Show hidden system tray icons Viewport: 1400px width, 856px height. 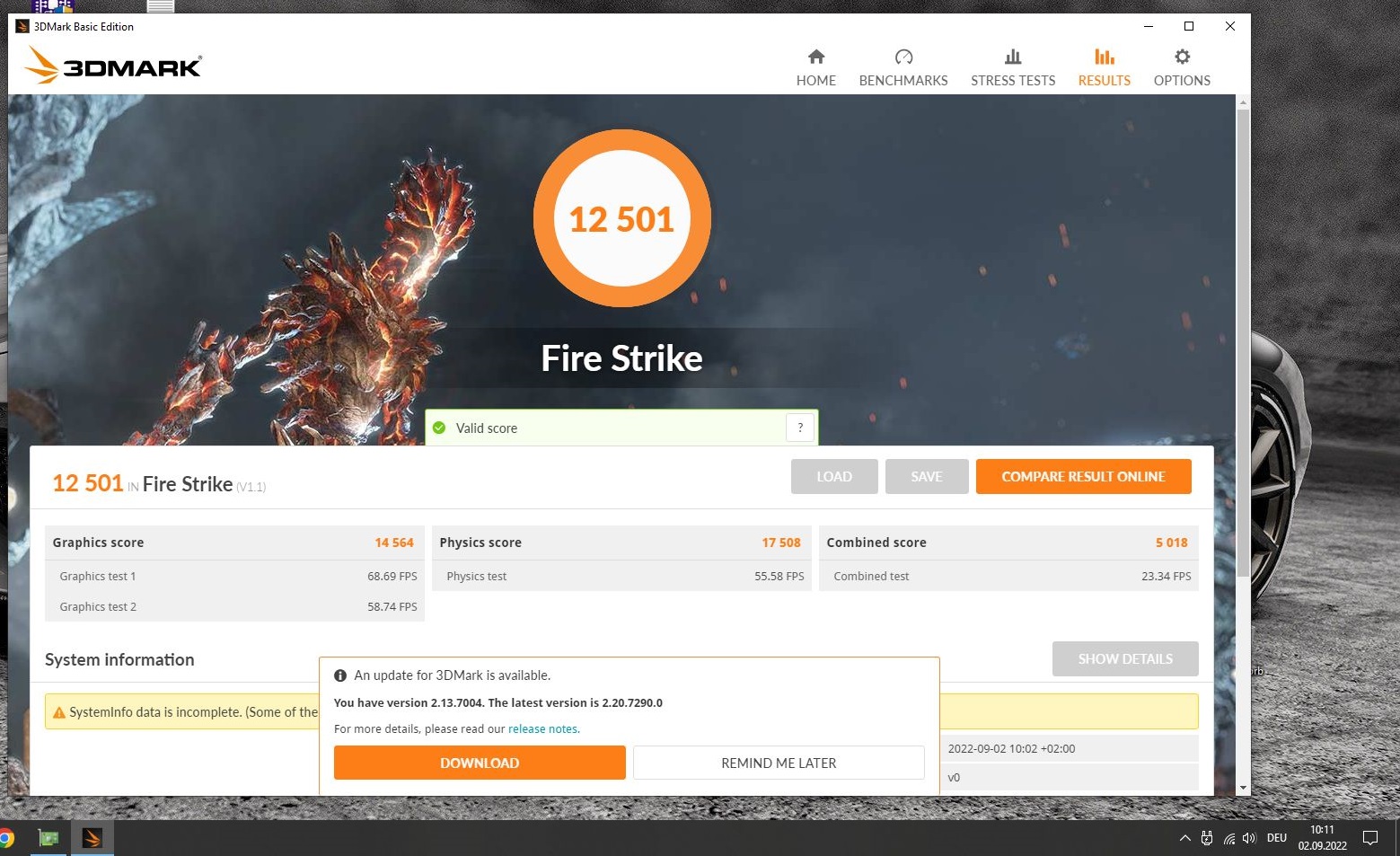(1185, 838)
